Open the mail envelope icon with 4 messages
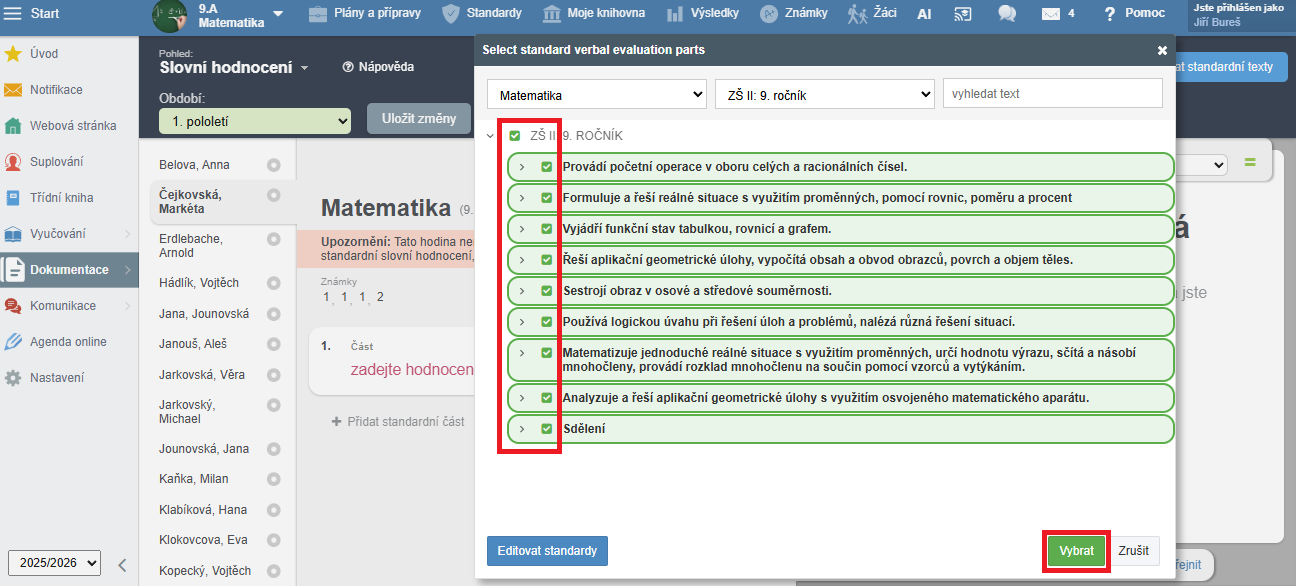1296x586 pixels. click(x=1050, y=13)
